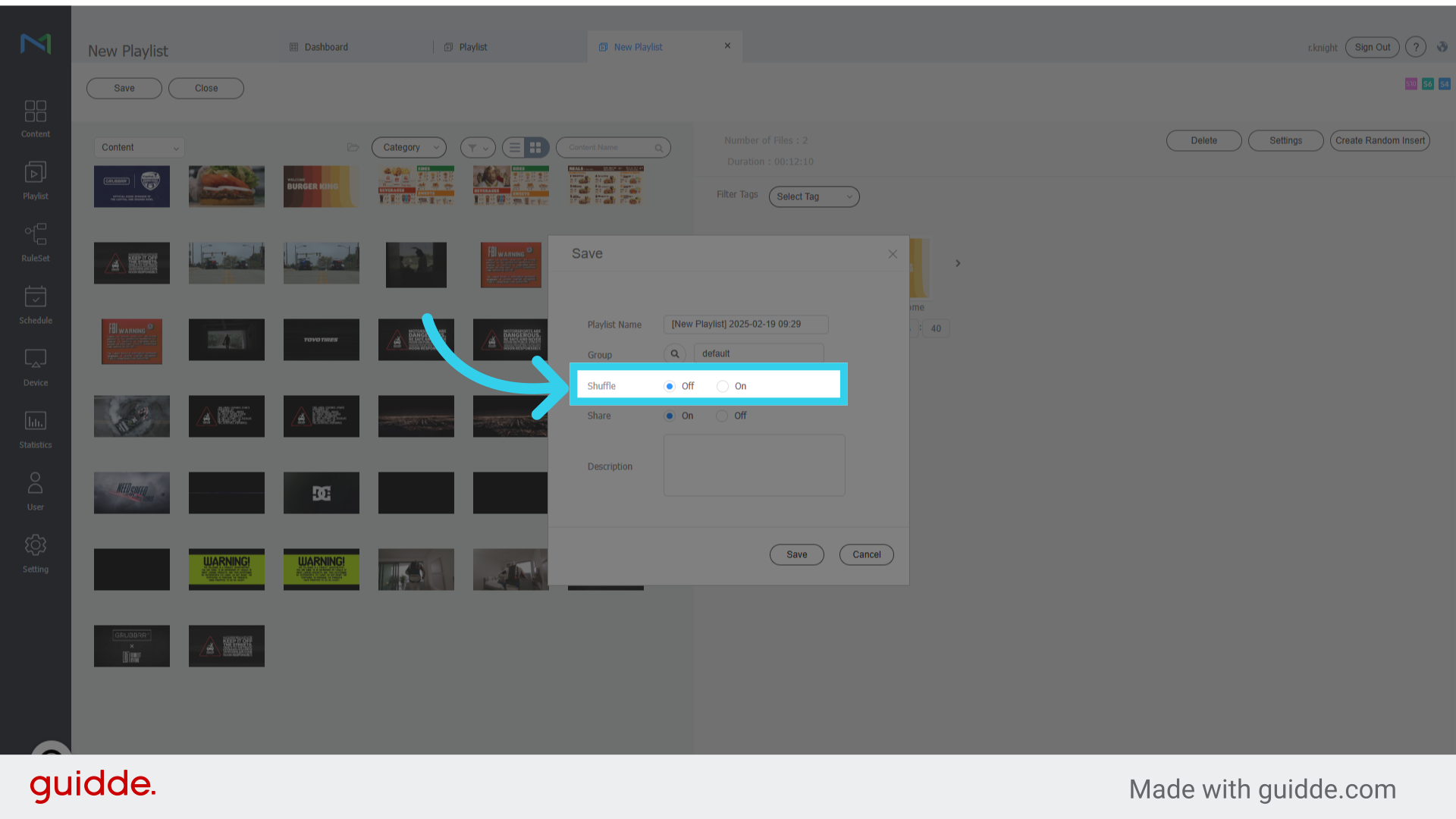The image size is (1456, 819).
Task: Click the Playlist Name input field
Action: click(x=745, y=325)
